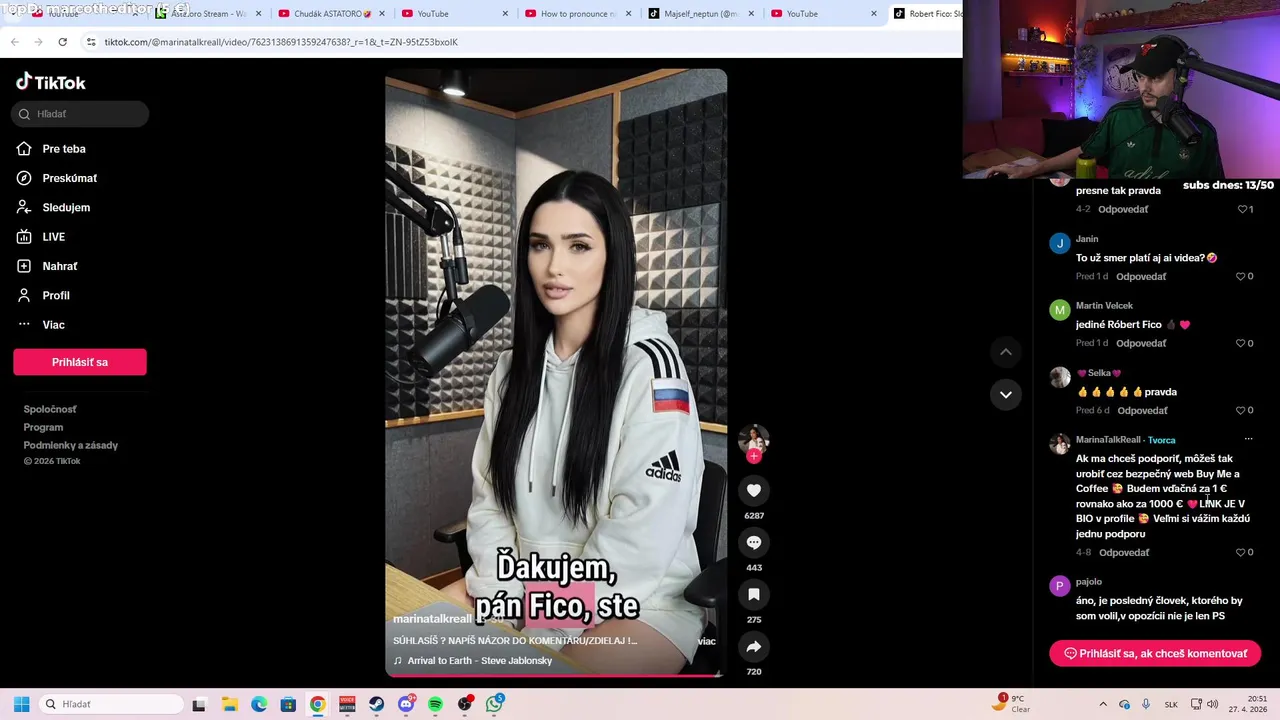Open WhatsApp from the taskbar

tap(494, 704)
